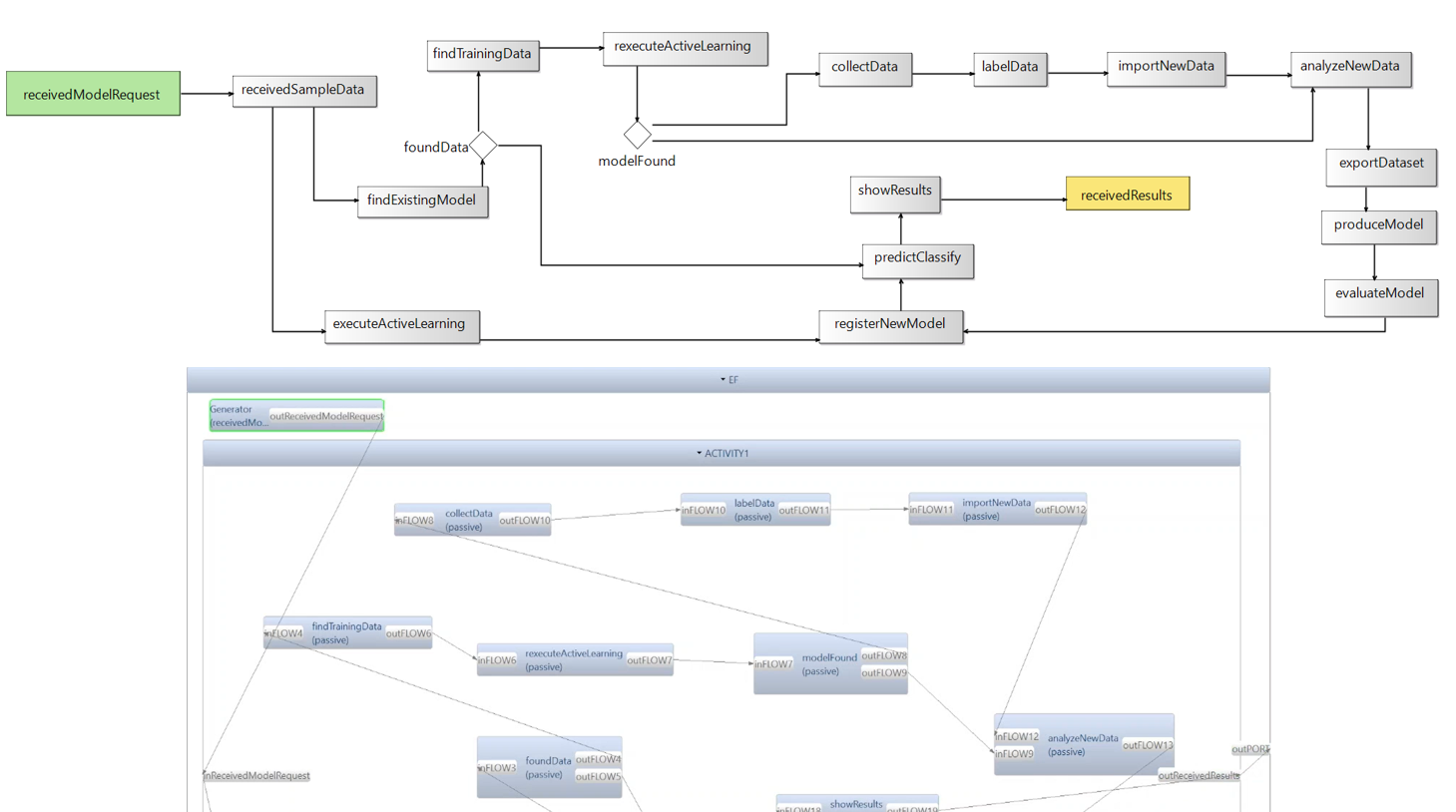This screenshot has height=812, width=1456.
Task: Select the yellow receivedResults end node
Action: pos(1127,195)
